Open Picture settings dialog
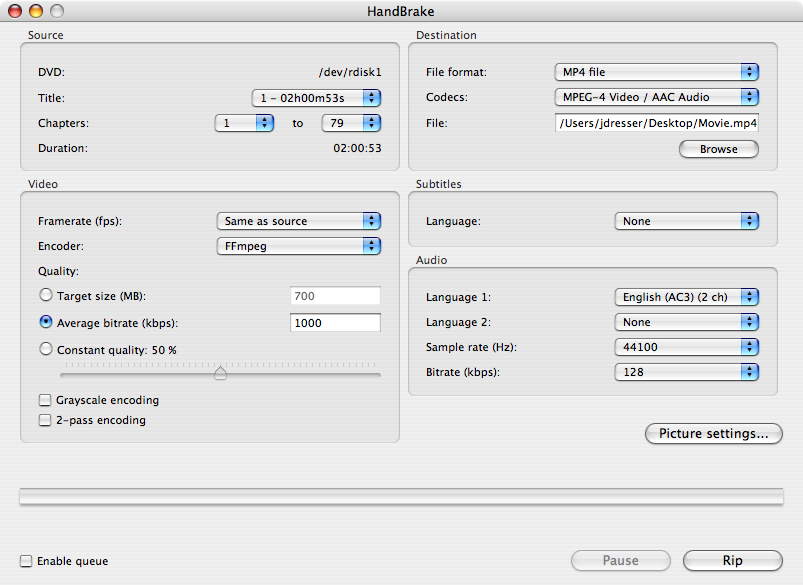This screenshot has height=585, width=803. 714,434
